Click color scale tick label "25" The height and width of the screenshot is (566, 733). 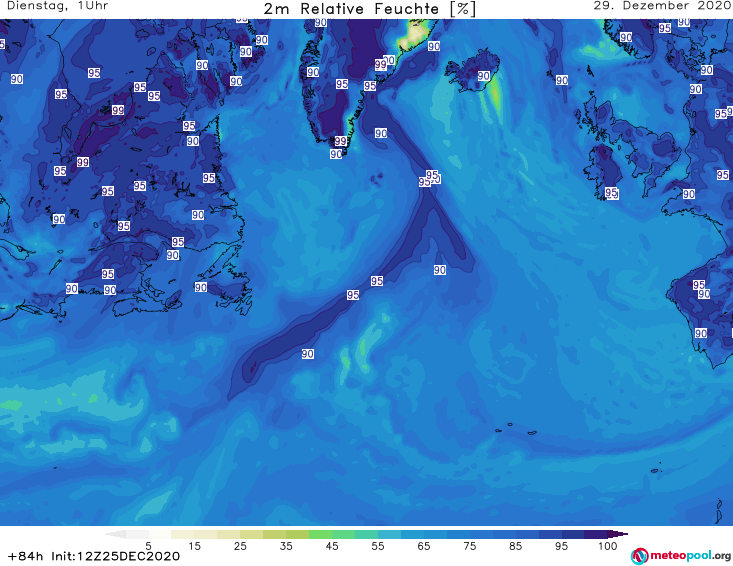click(240, 546)
